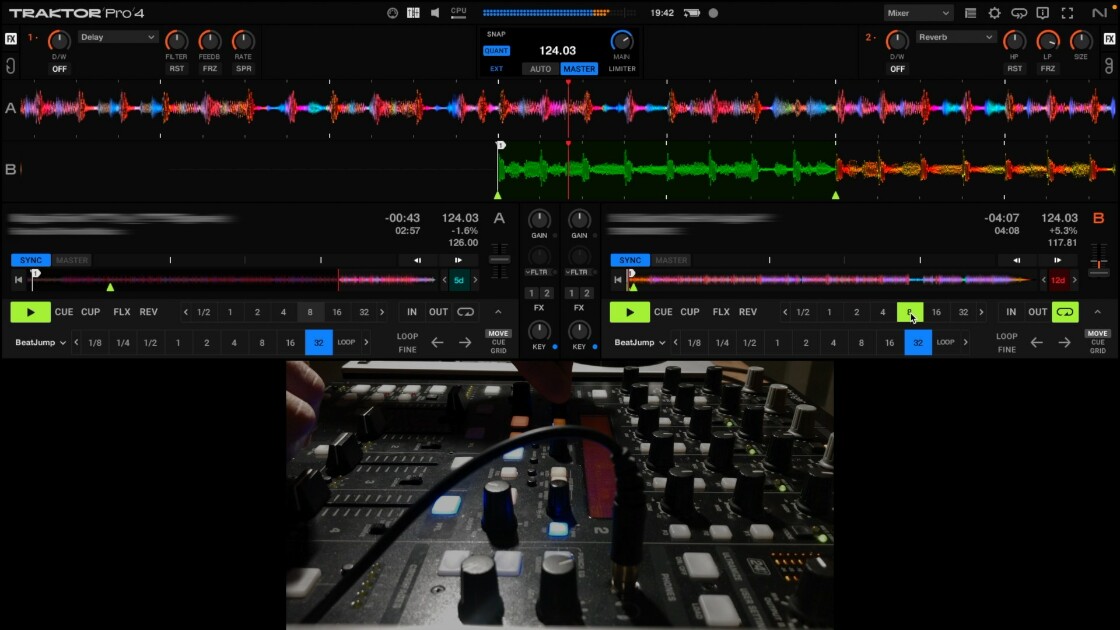Enter fullscreen with the brackets icon
1120x630 pixels.
1067,13
